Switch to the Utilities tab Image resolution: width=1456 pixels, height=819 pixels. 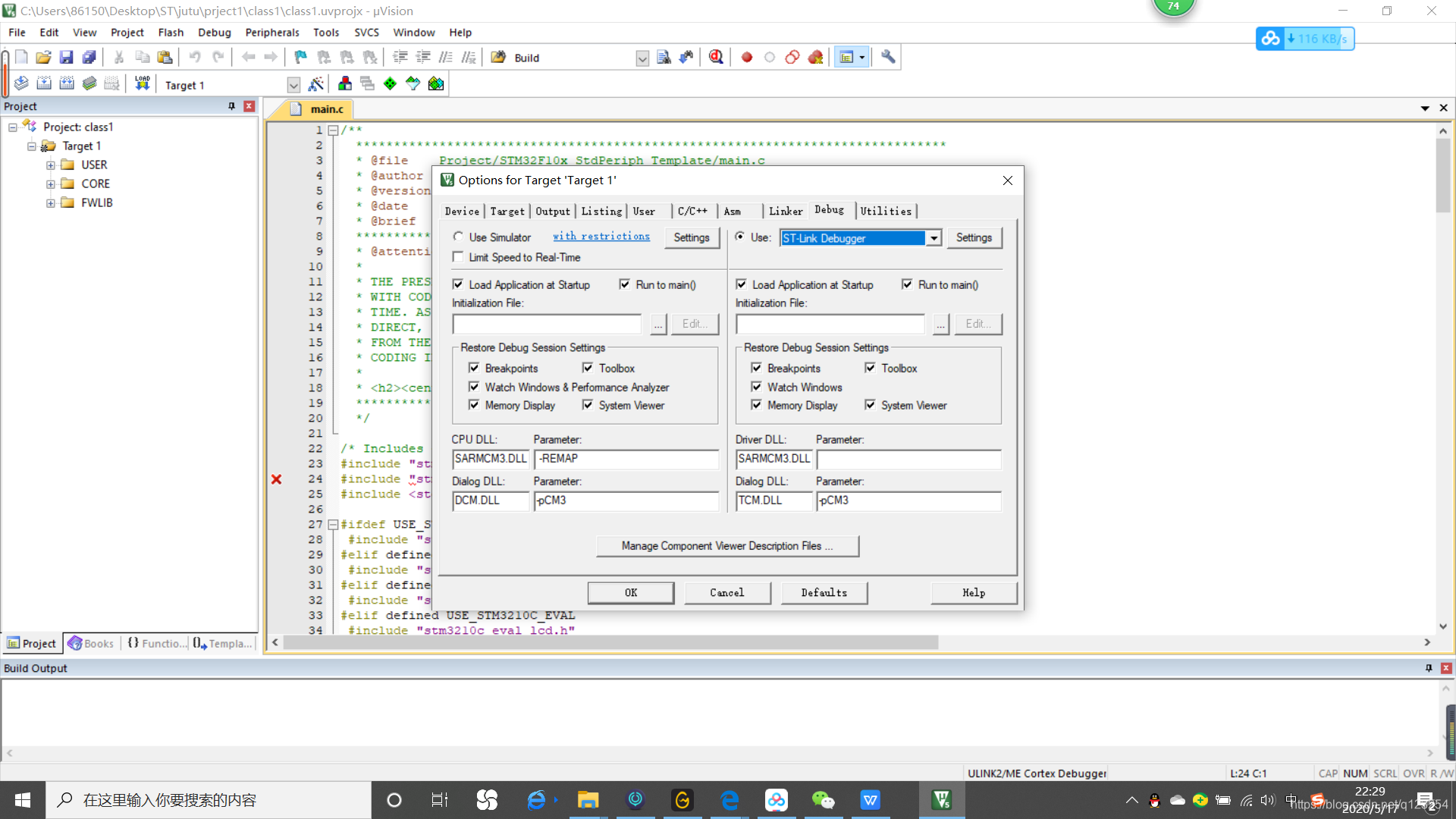(886, 212)
